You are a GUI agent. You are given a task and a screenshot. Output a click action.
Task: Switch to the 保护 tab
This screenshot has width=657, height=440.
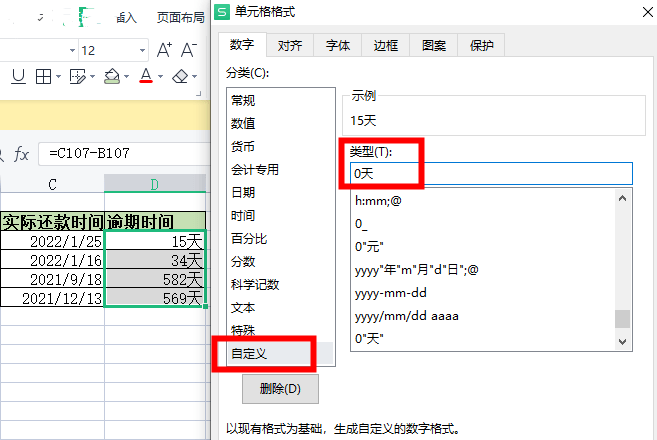pos(481,45)
